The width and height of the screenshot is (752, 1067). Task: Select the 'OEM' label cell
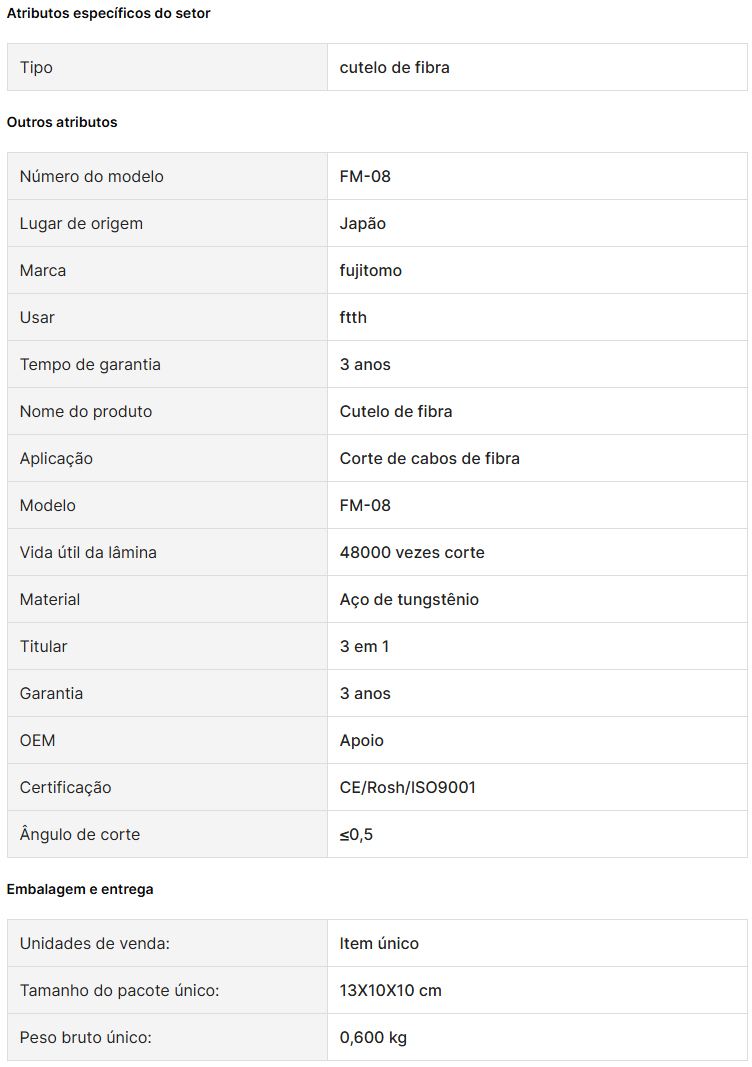click(38, 740)
